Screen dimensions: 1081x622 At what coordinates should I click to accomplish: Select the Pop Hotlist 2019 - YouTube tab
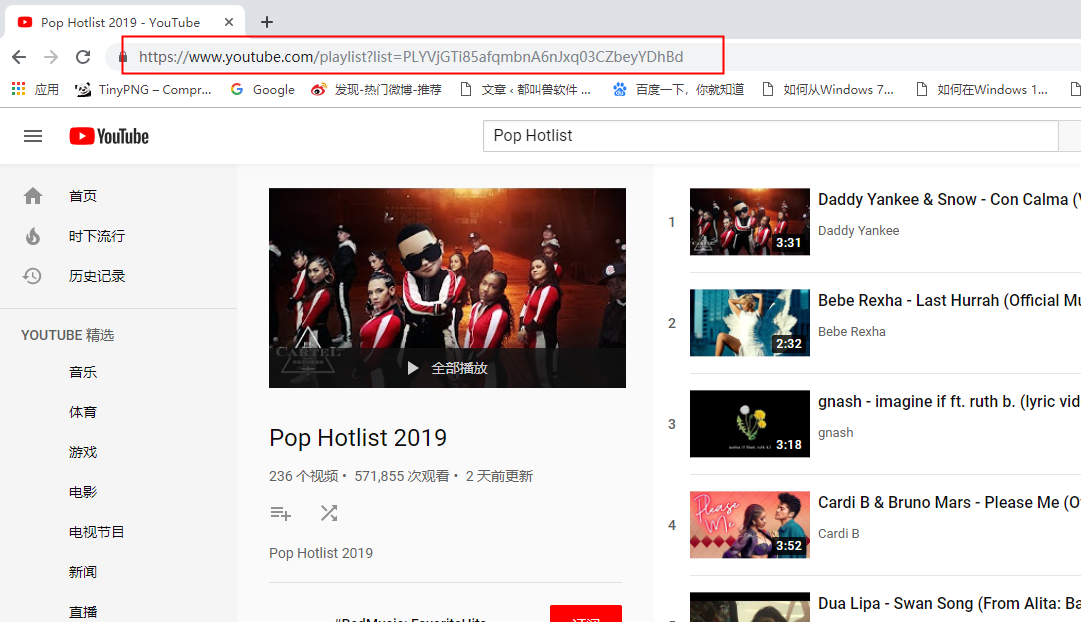pyautogui.click(x=125, y=22)
